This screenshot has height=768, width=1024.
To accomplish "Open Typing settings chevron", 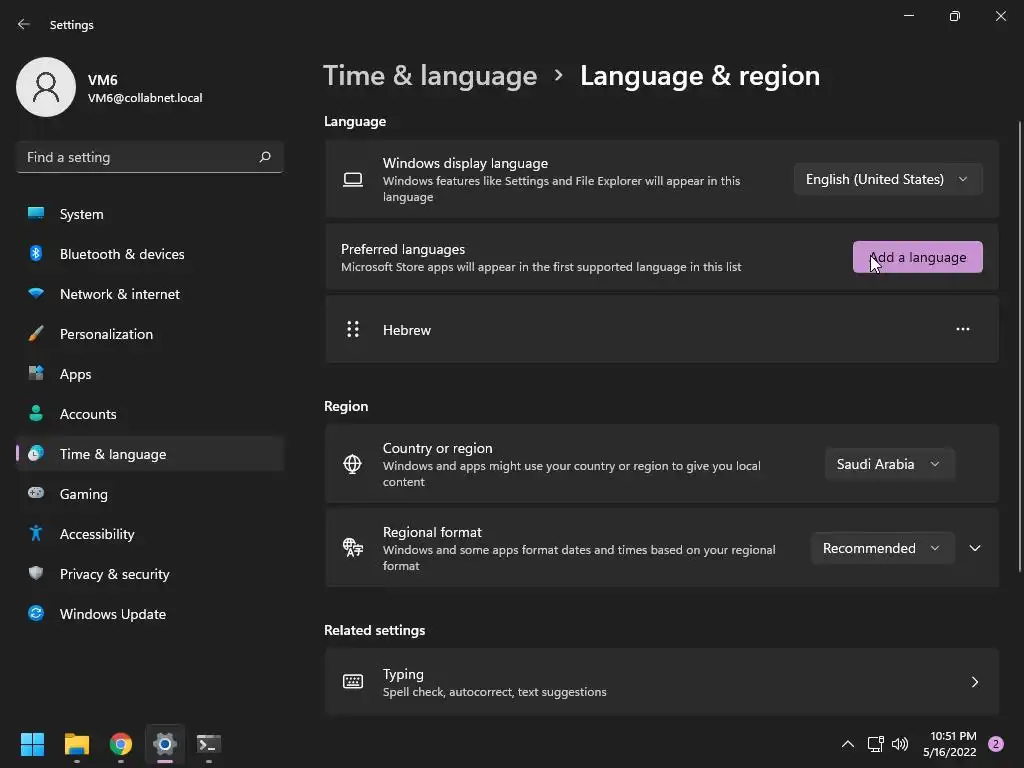I will point(975,682).
